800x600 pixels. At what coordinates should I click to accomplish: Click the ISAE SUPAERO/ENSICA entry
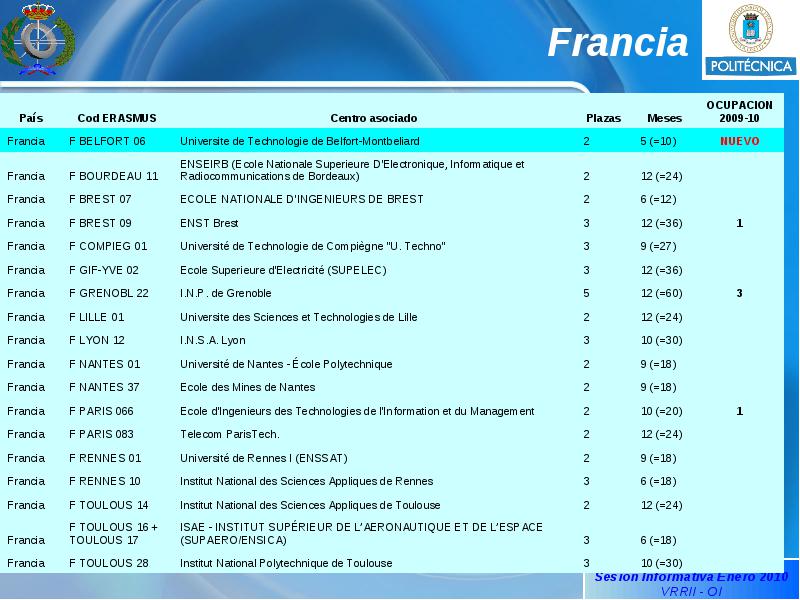click(x=361, y=533)
